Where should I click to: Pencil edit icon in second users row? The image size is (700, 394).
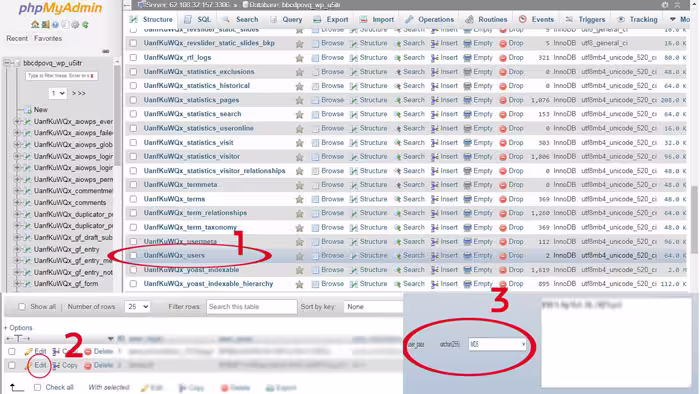pyautogui.click(x=29, y=365)
